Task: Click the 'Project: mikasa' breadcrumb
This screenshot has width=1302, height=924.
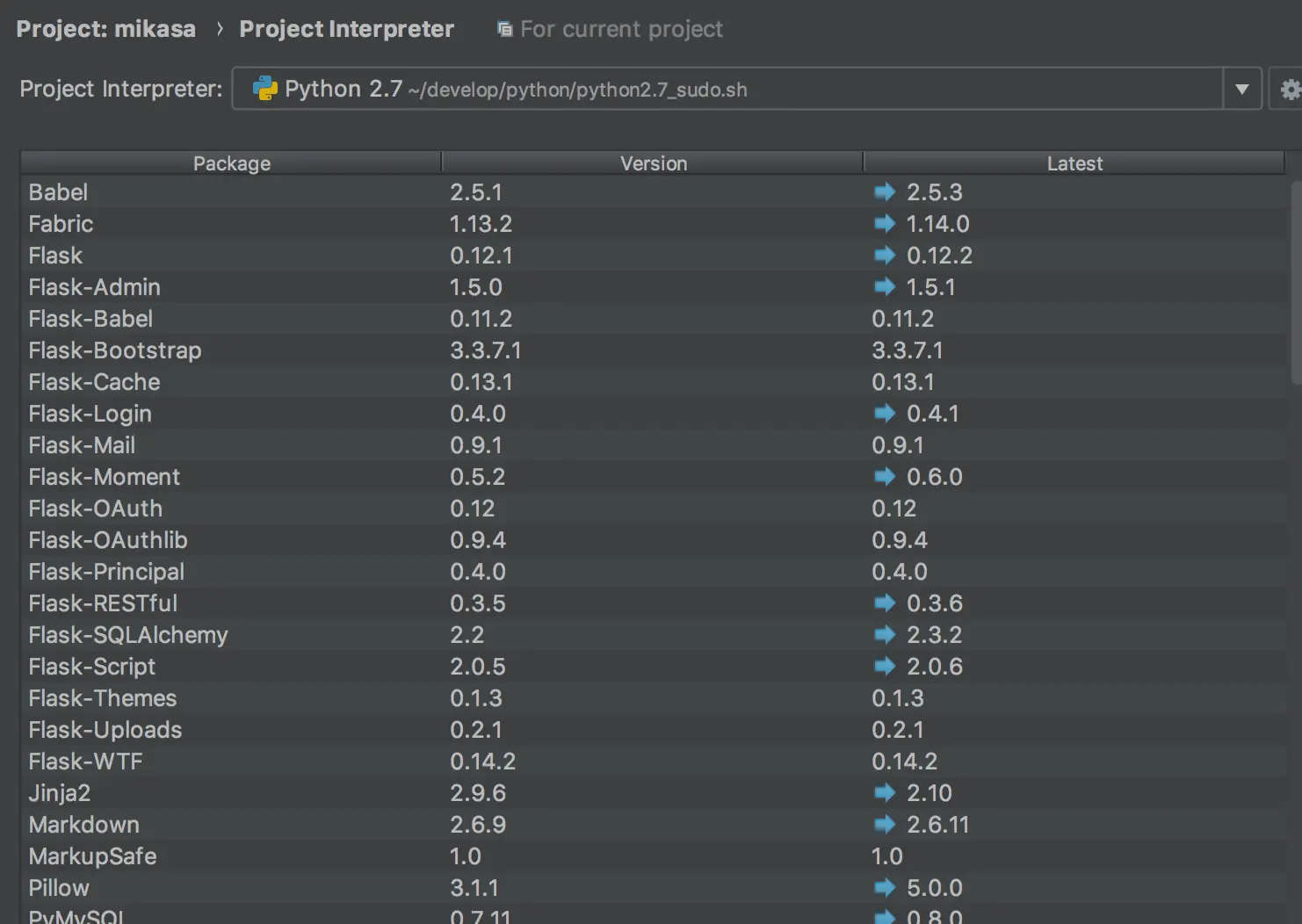Action: click(x=106, y=29)
